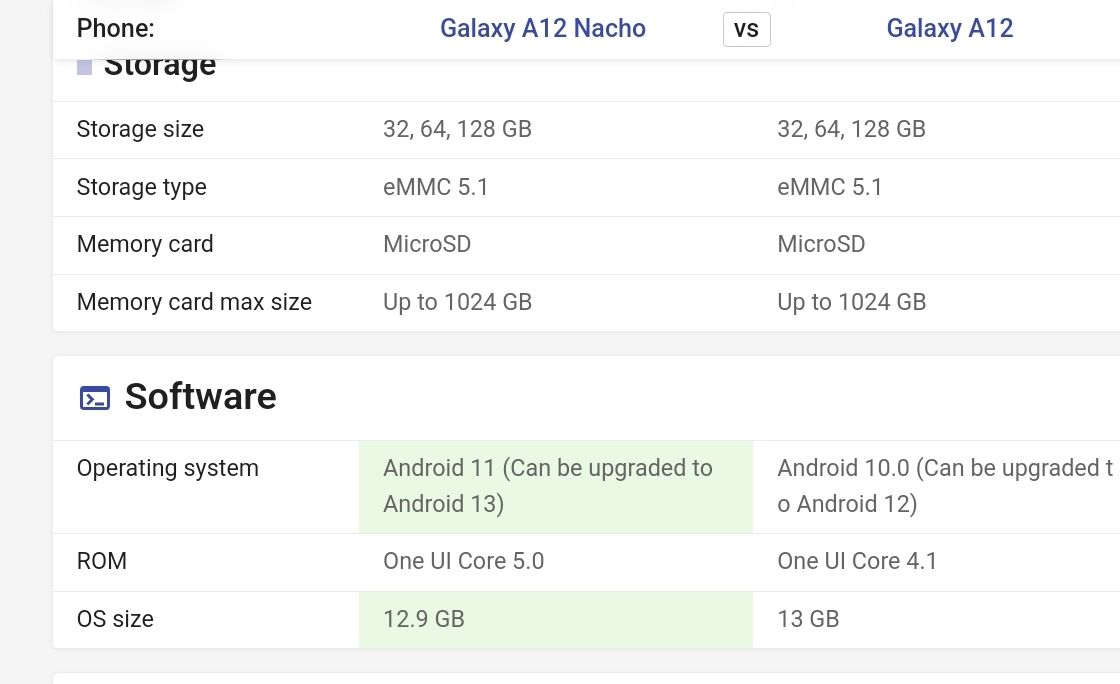Screen dimensions: 1120x684
Task: Click the "Memory card" row label
Action: [145, 244]
